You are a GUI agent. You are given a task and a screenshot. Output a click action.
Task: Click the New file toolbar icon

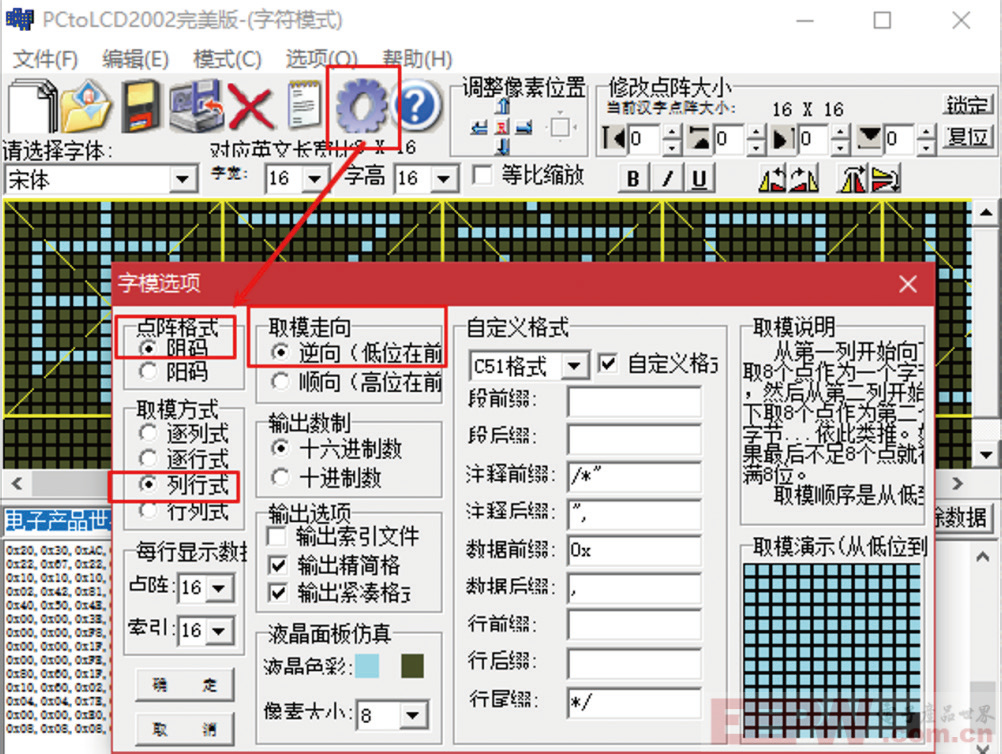pos(33,105)
